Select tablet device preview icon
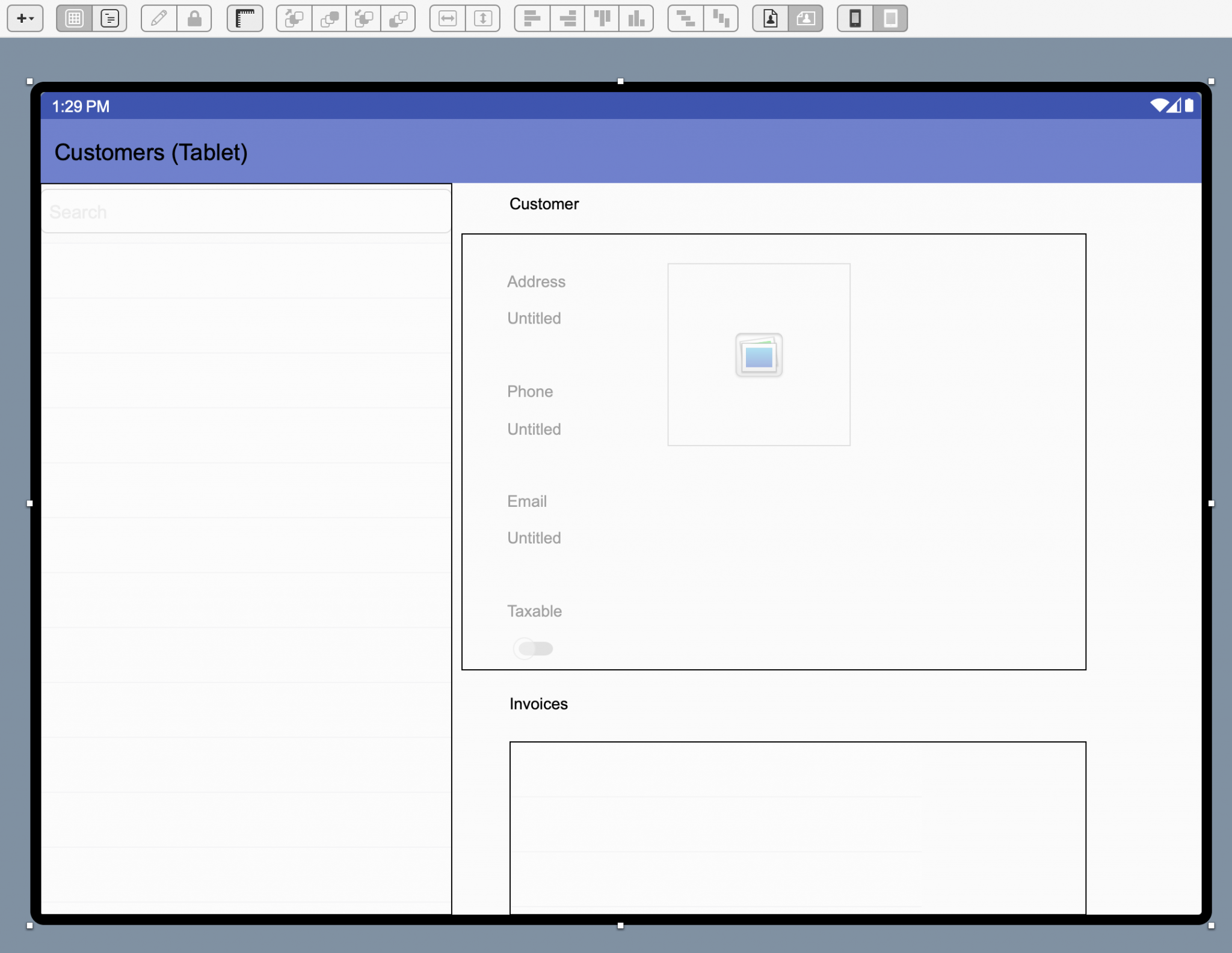This screenshot has width=1232, height=953. (x=890, y=19)
